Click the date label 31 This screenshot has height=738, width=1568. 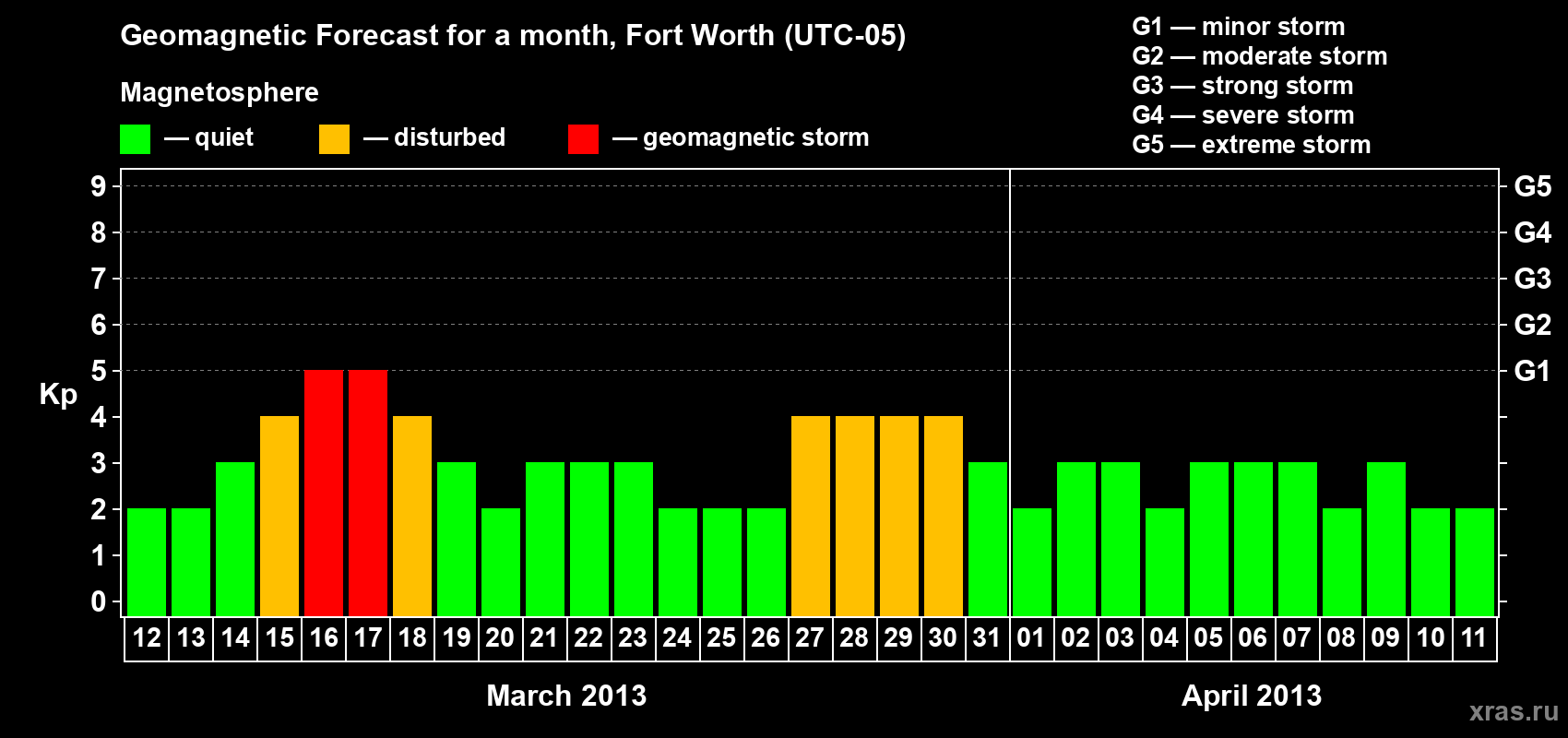pos(987,637)
